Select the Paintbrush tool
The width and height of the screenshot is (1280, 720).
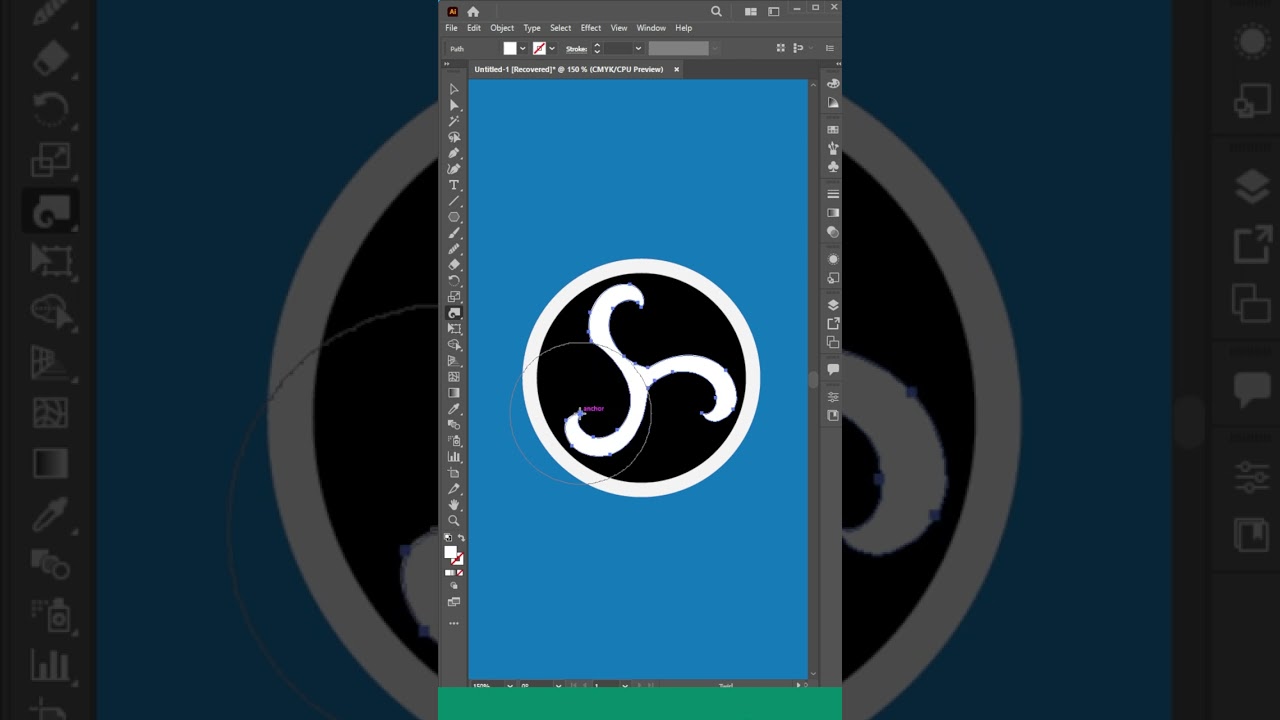point(454,233)
